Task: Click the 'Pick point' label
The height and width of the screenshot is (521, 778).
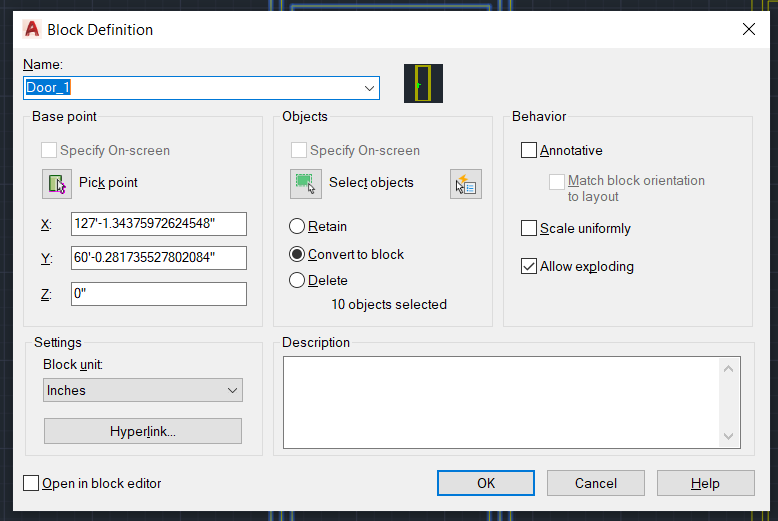Action: 108,183
